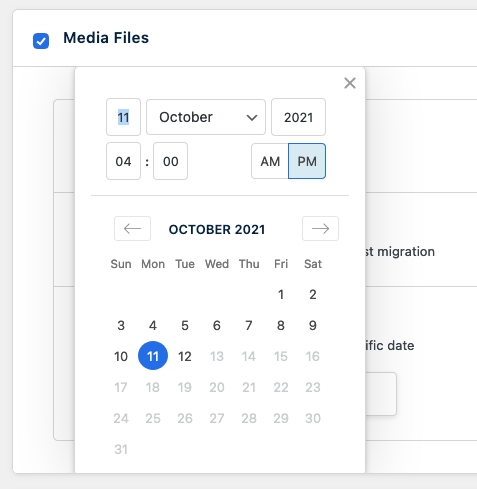Select PM in the time toggle
The width and height of the screenshot is (477, 489).
click(307, 161)
